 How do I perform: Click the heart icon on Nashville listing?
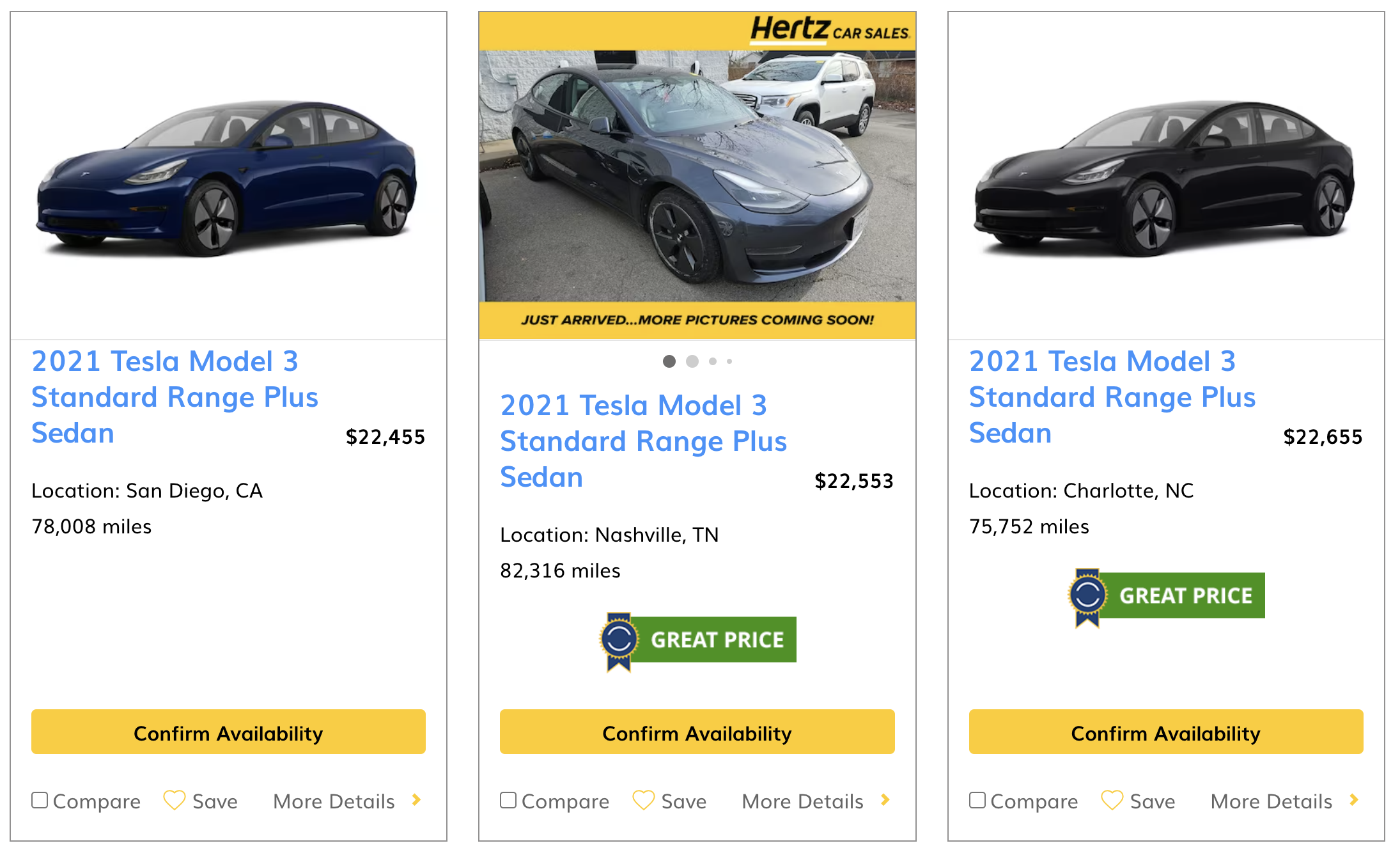643,800
